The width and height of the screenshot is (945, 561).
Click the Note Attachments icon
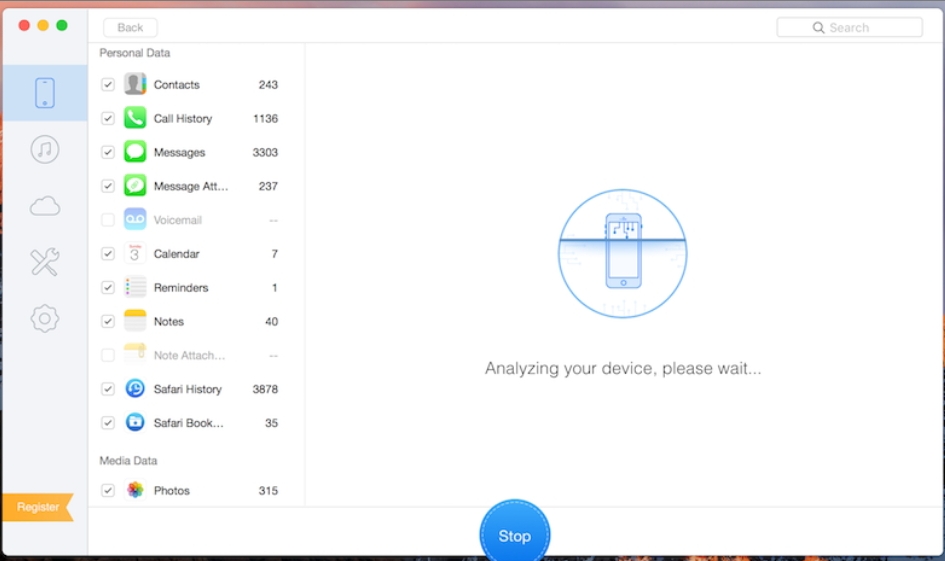pos(135,355)
